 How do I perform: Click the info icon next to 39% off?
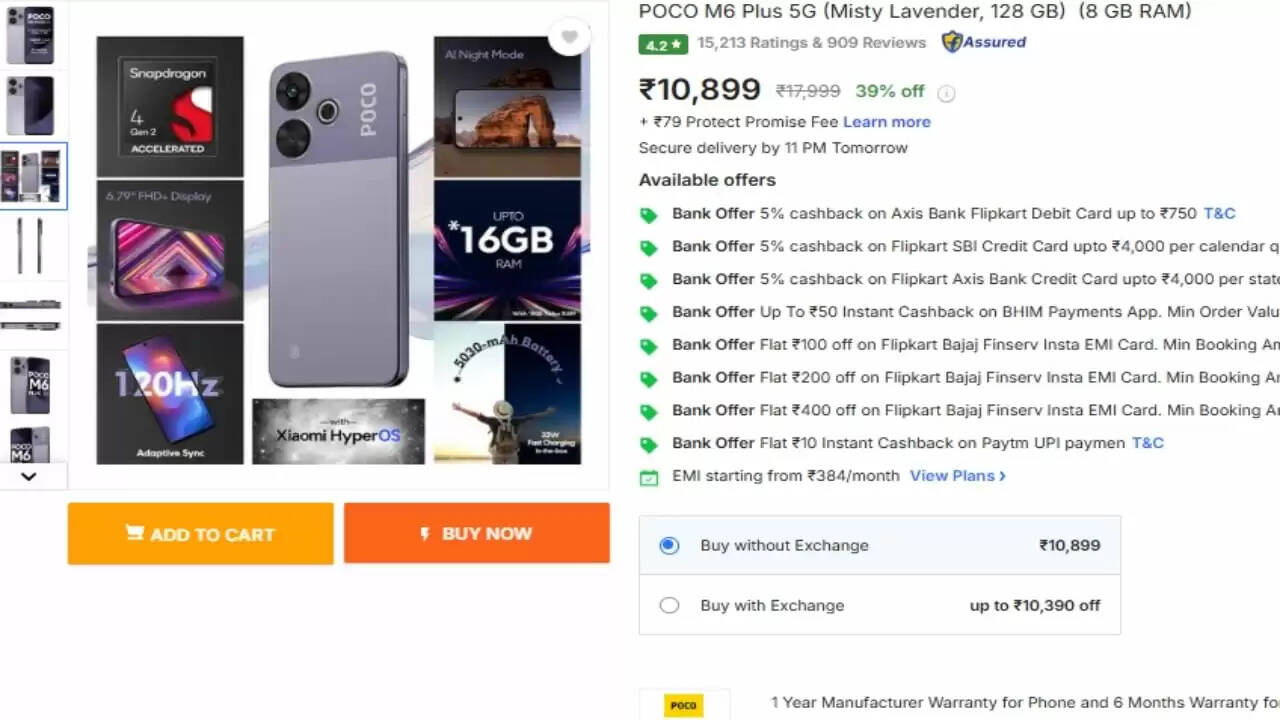coord(946,92)
